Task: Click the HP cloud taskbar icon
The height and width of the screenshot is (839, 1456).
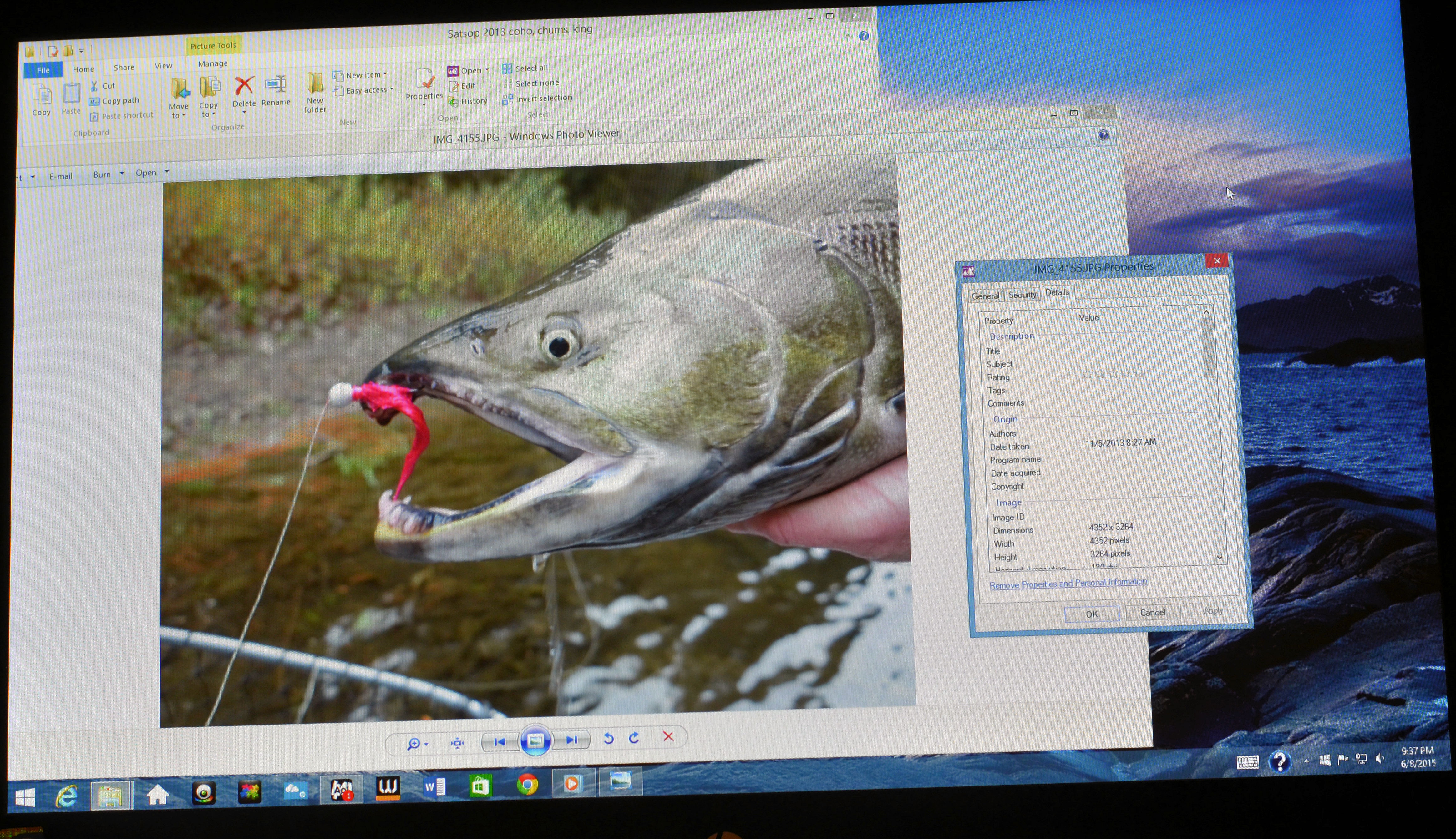Action: coord(295,791)
